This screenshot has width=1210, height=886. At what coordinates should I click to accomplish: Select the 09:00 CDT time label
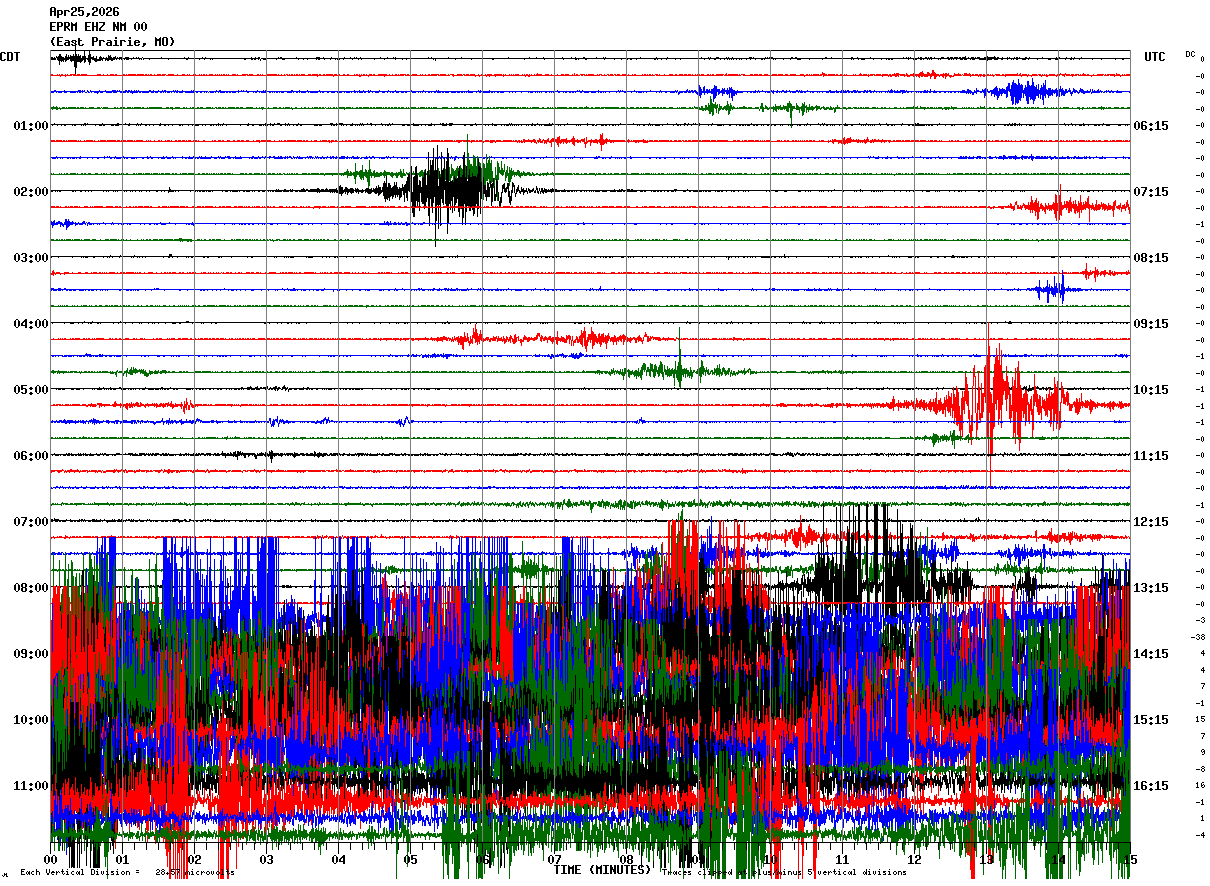(x=31, y=654)
